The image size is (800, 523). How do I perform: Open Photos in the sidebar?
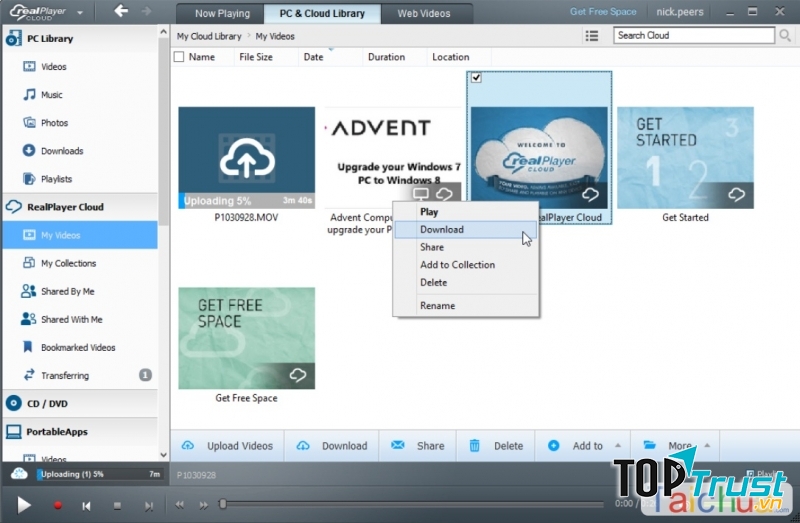pyautogui.click(x=54, y=123)
